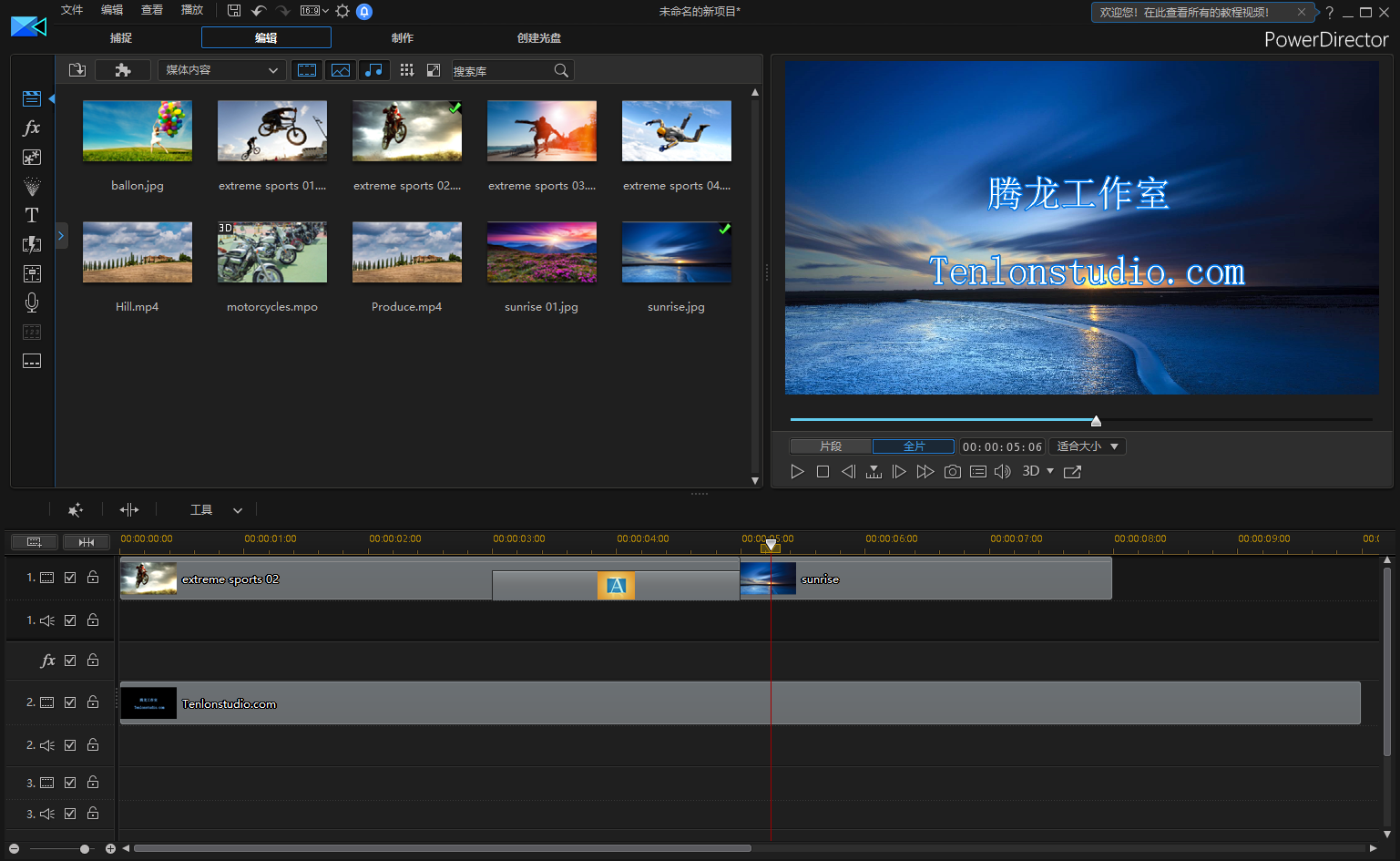This screenshot has height=861, width=1400.
Task: Click the undo arrow icon
Action: coord(259,11)
